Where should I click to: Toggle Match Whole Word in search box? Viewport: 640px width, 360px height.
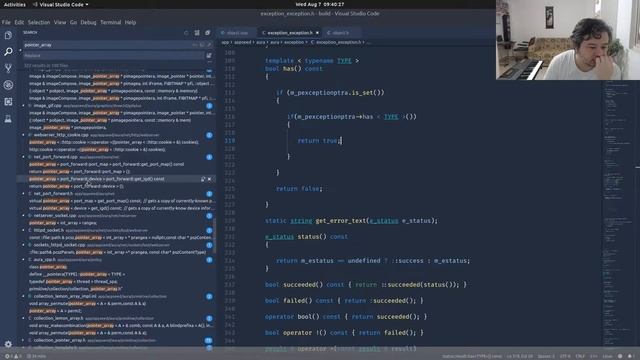click(x=202, y=45)
